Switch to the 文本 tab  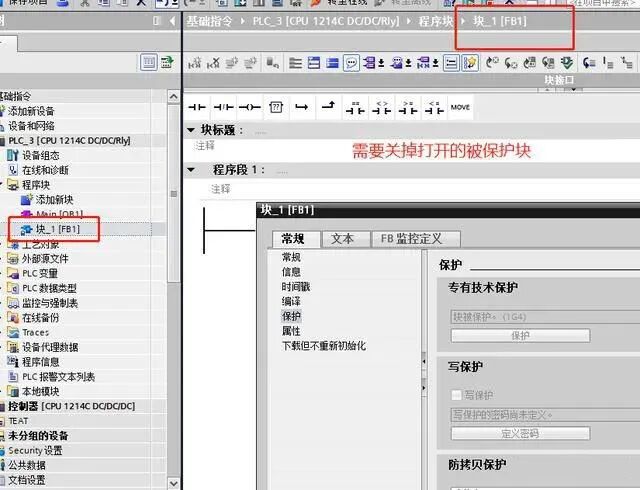click(346, 239)
